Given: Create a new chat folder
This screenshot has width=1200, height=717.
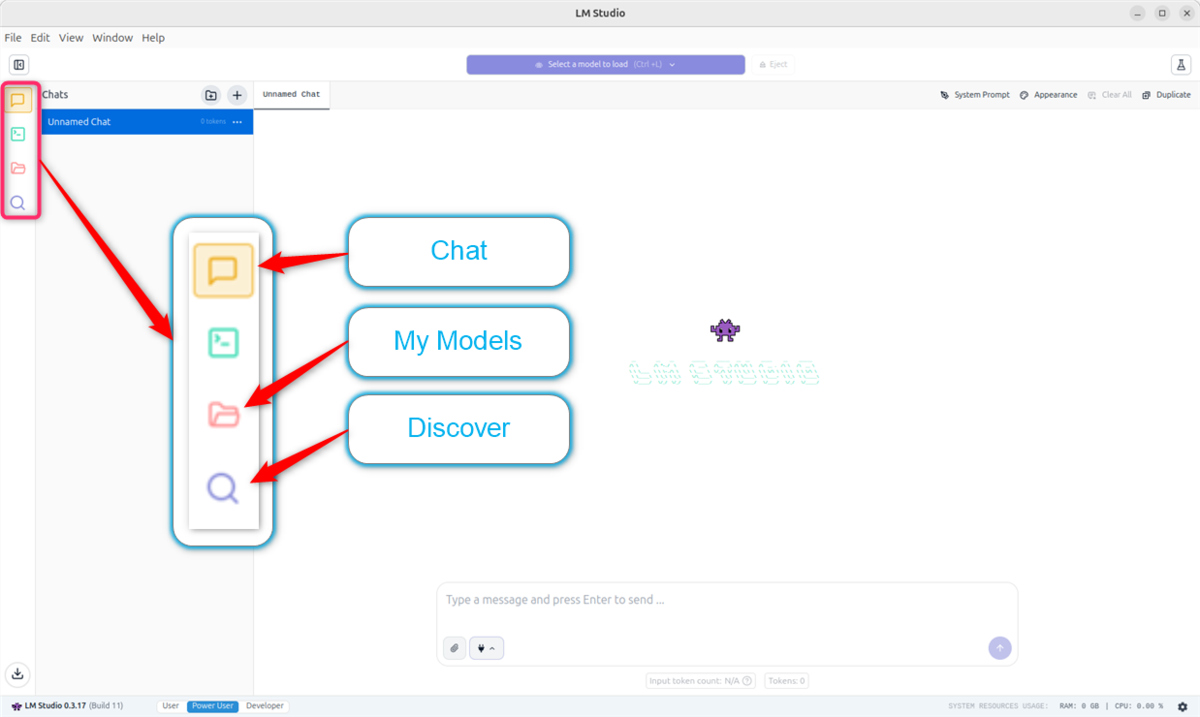Looking at the screenshot, I should coord(211,95).
